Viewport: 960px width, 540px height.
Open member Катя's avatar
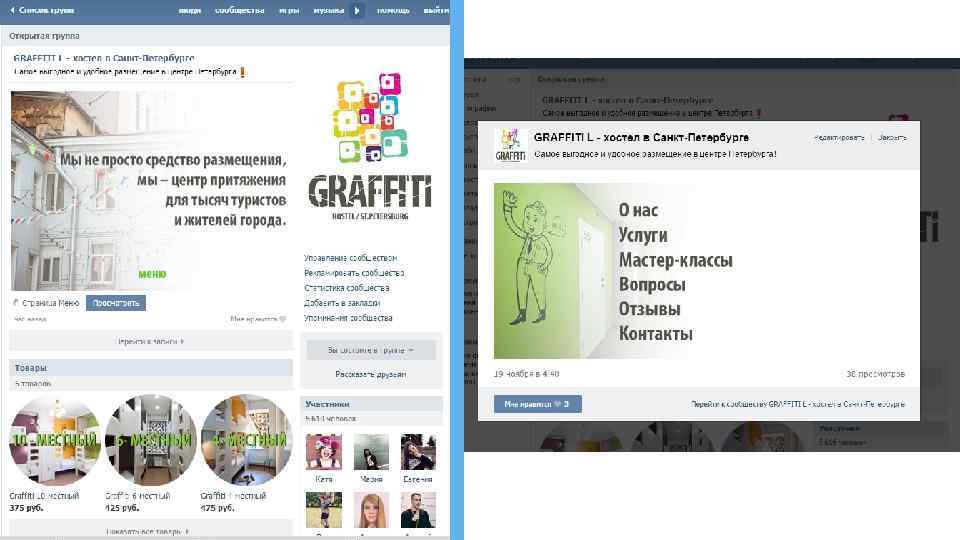(324, 452)
